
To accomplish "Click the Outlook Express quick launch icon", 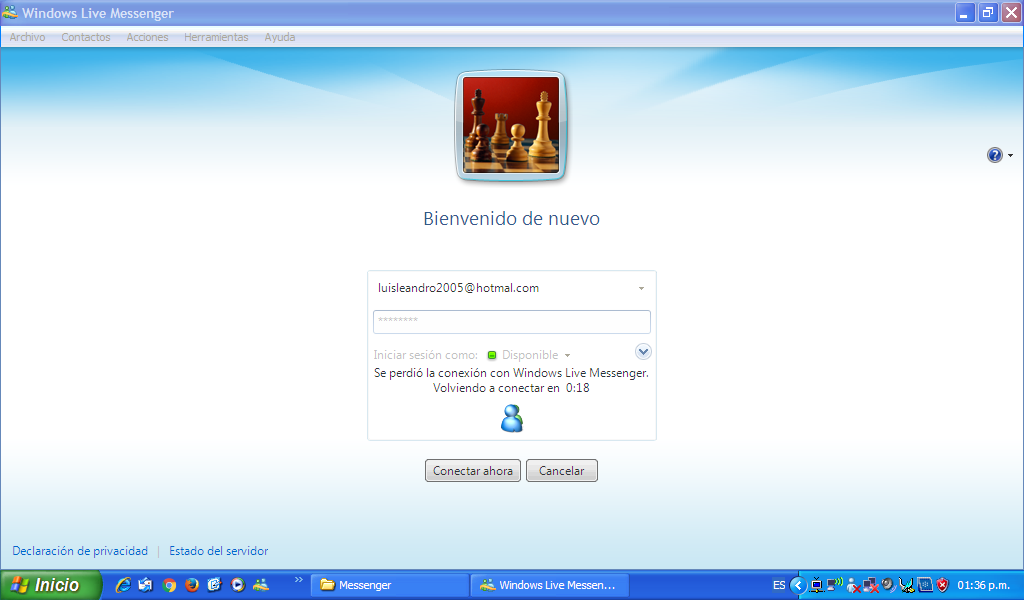I will [146, 585].
